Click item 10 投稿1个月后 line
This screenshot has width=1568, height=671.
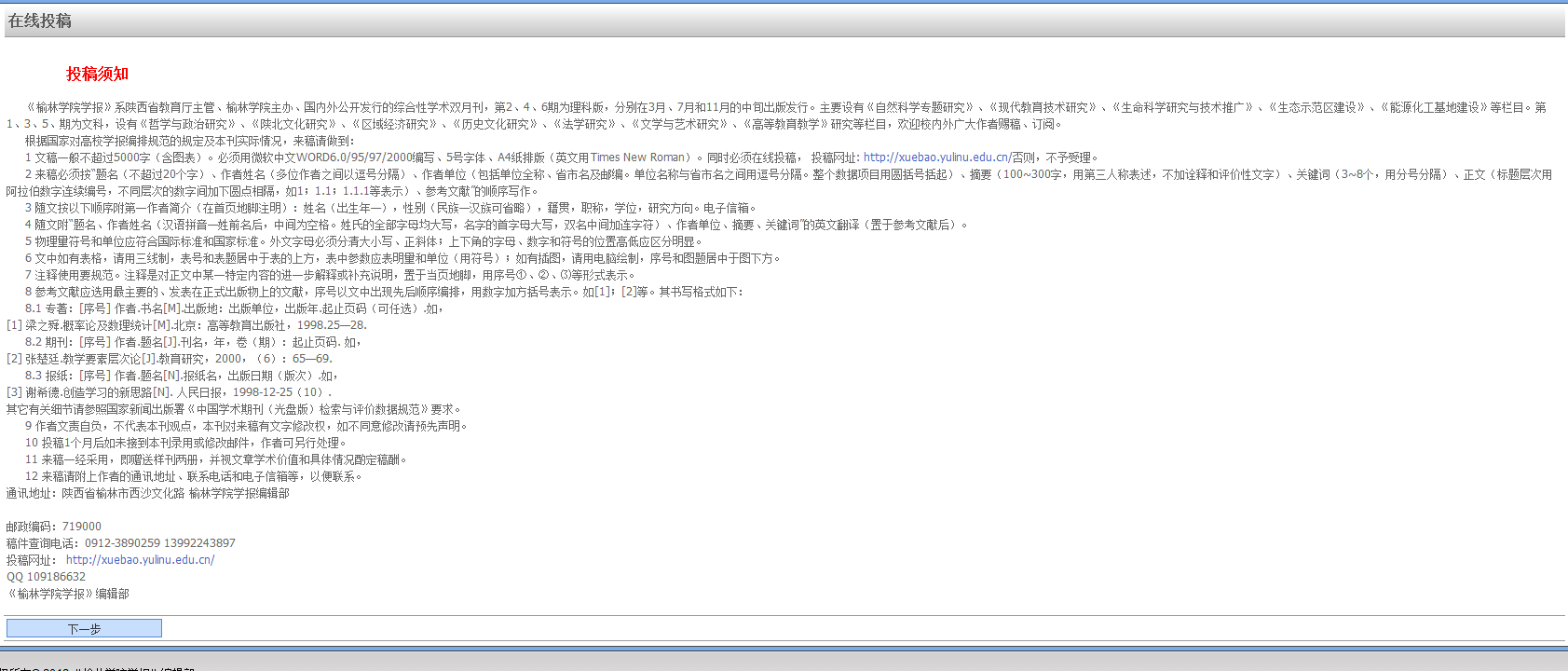pos(187,443)
